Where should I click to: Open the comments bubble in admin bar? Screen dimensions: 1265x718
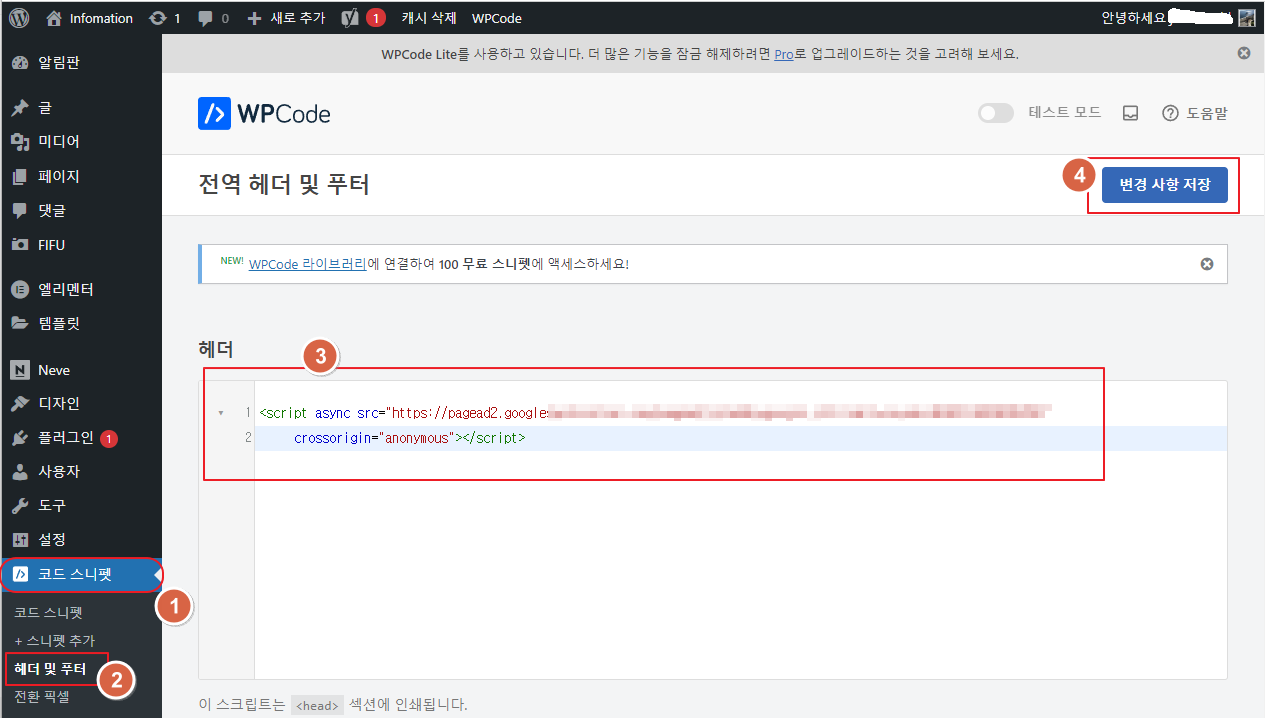[x=213, y=18]
